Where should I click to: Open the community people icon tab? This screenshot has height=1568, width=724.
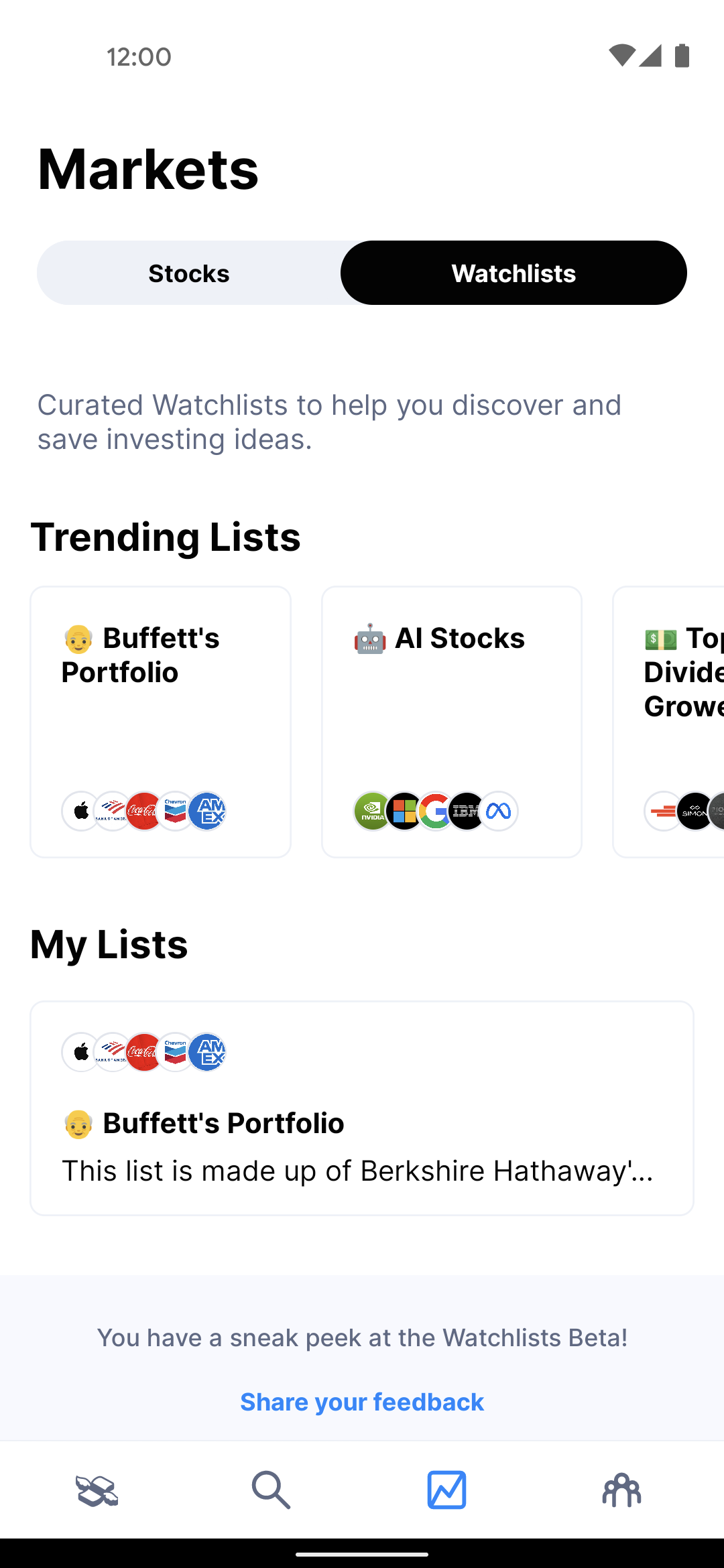(621, 1490)
